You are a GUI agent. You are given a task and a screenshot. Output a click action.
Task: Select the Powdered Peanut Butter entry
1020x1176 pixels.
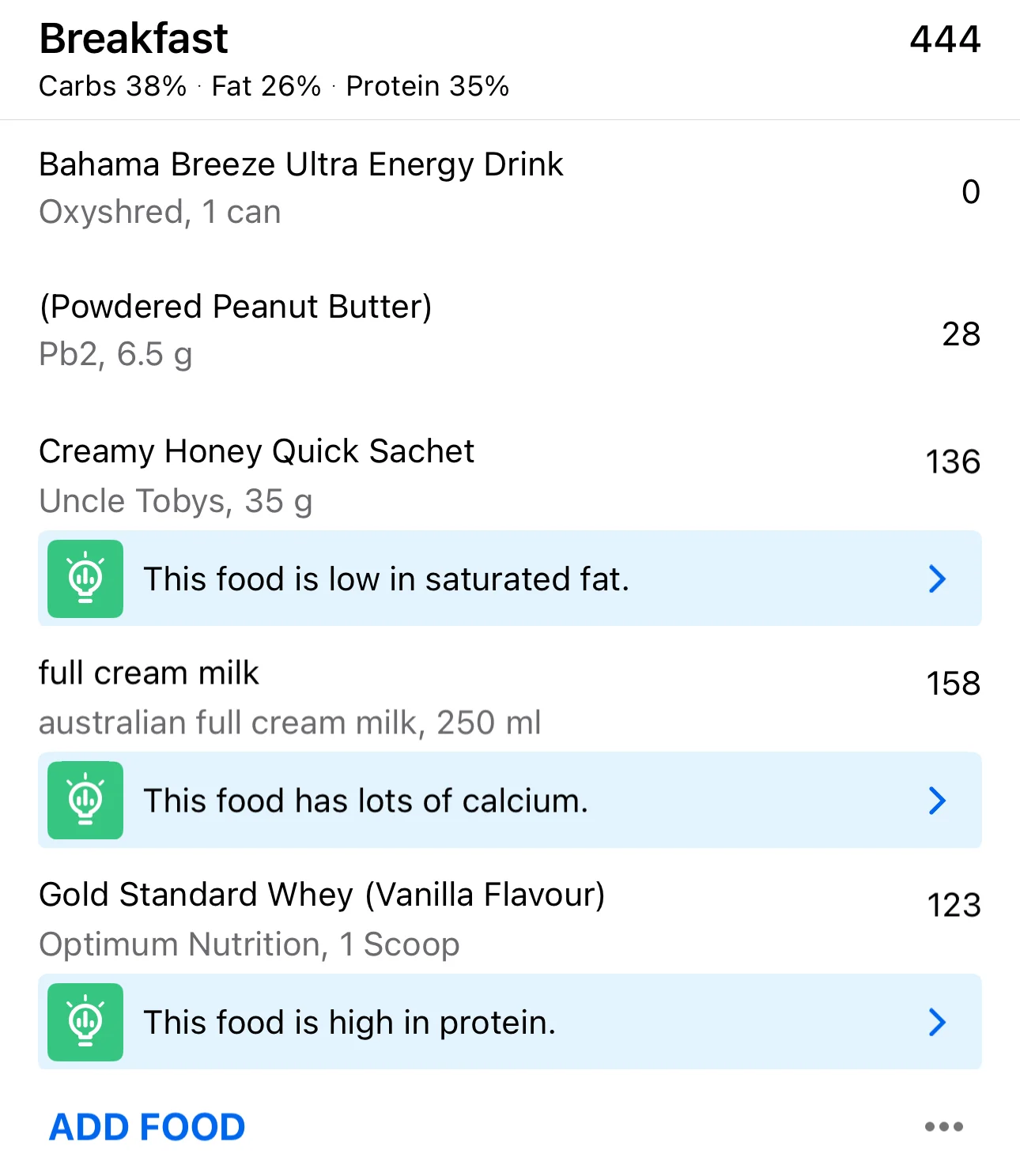236,330
